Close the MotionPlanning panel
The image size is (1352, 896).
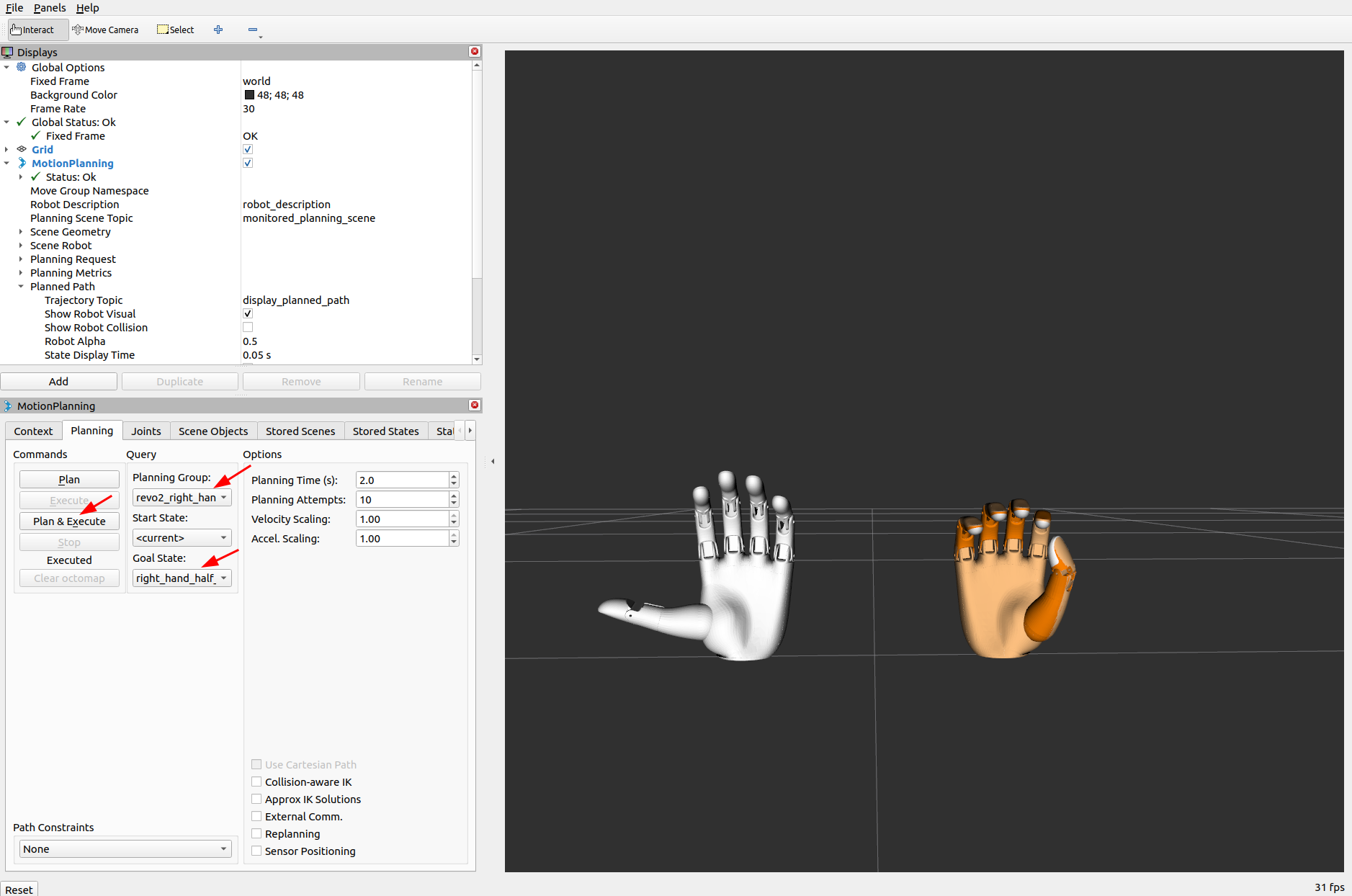point(475,405)
